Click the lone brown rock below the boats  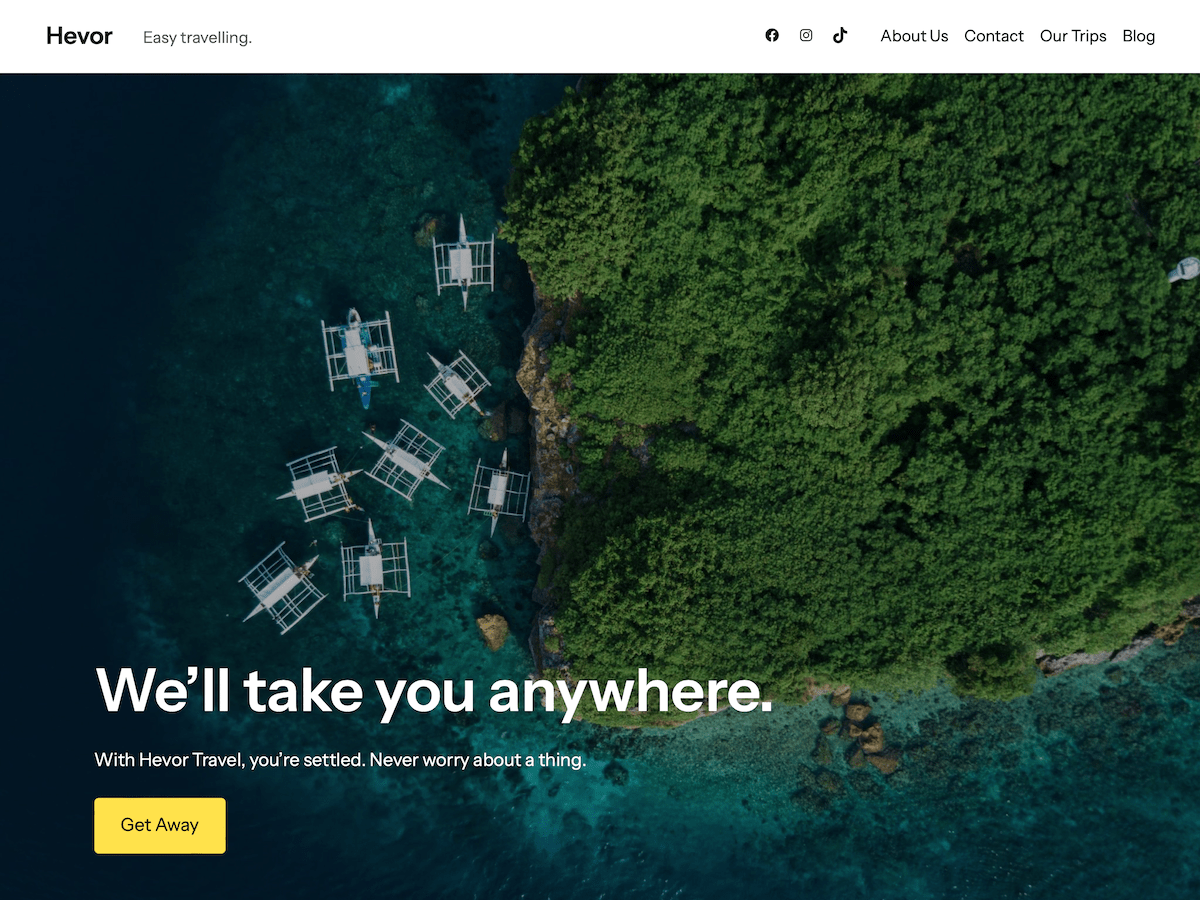492,630
